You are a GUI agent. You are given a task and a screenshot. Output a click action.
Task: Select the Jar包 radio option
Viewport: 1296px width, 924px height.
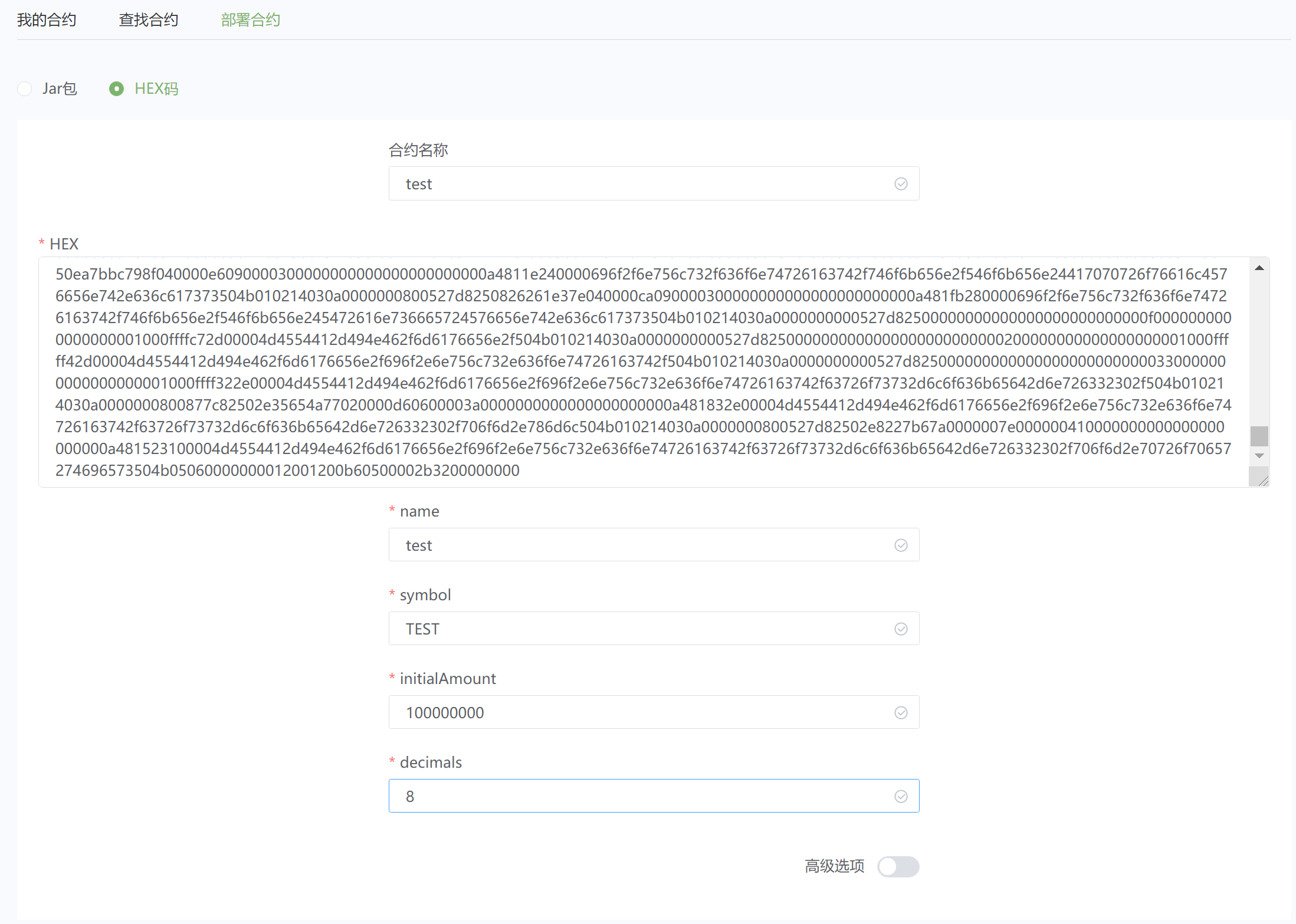tap(25, 89)
